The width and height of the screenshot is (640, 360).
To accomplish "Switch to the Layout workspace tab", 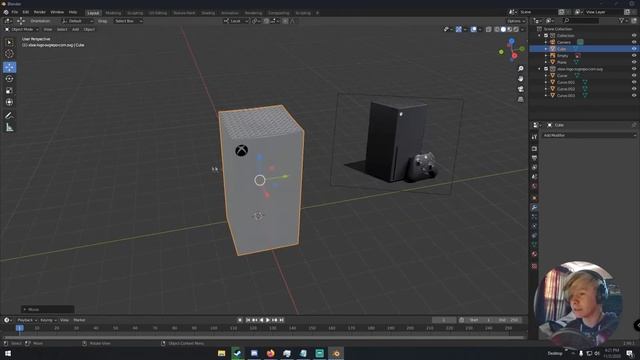I will (x=93, y=13).
